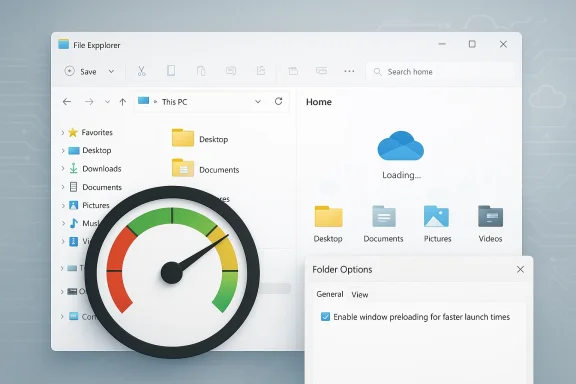Click the Music note icon in sidebar

(73, 223)
